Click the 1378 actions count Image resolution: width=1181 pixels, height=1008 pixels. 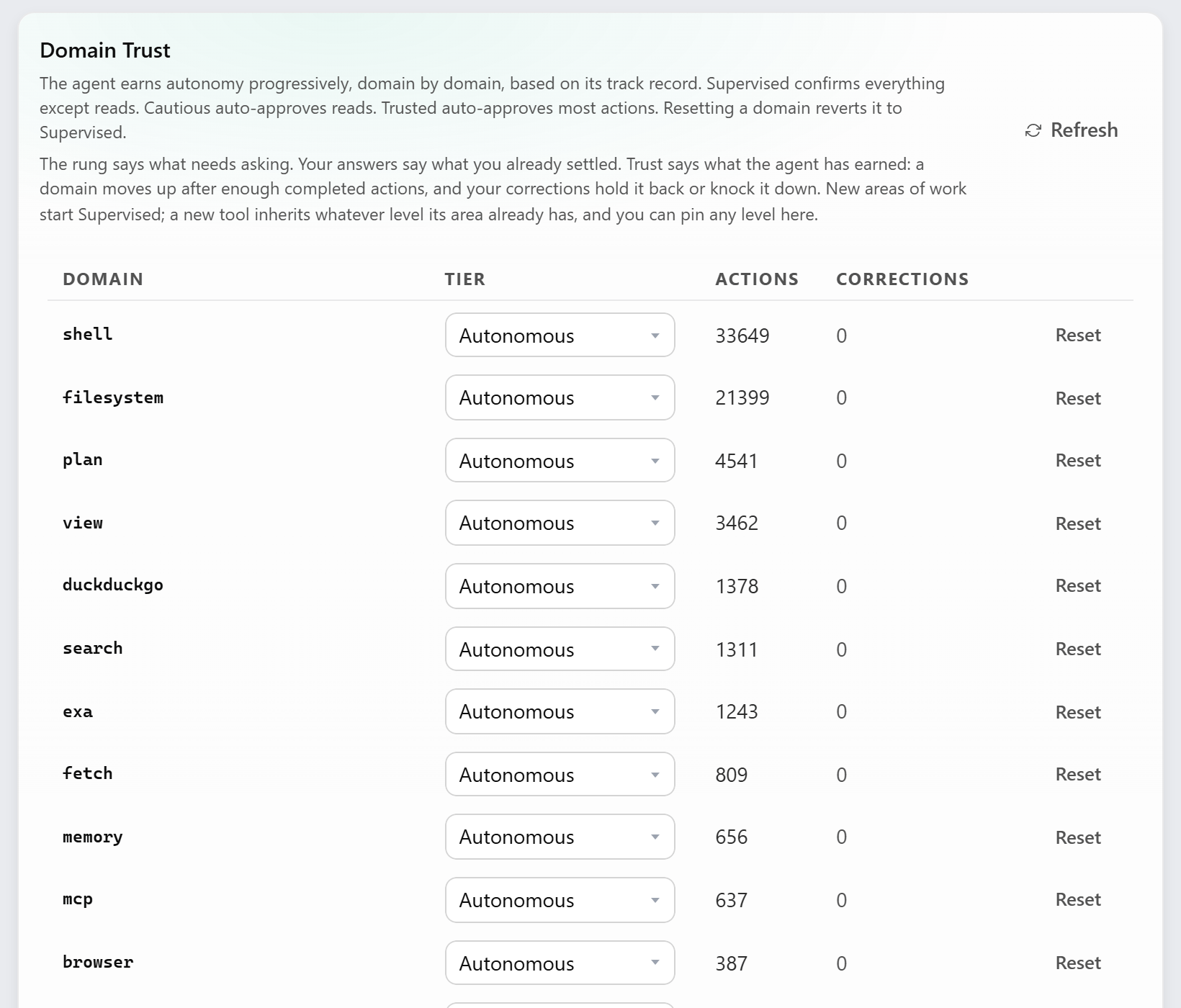(737, 586)
